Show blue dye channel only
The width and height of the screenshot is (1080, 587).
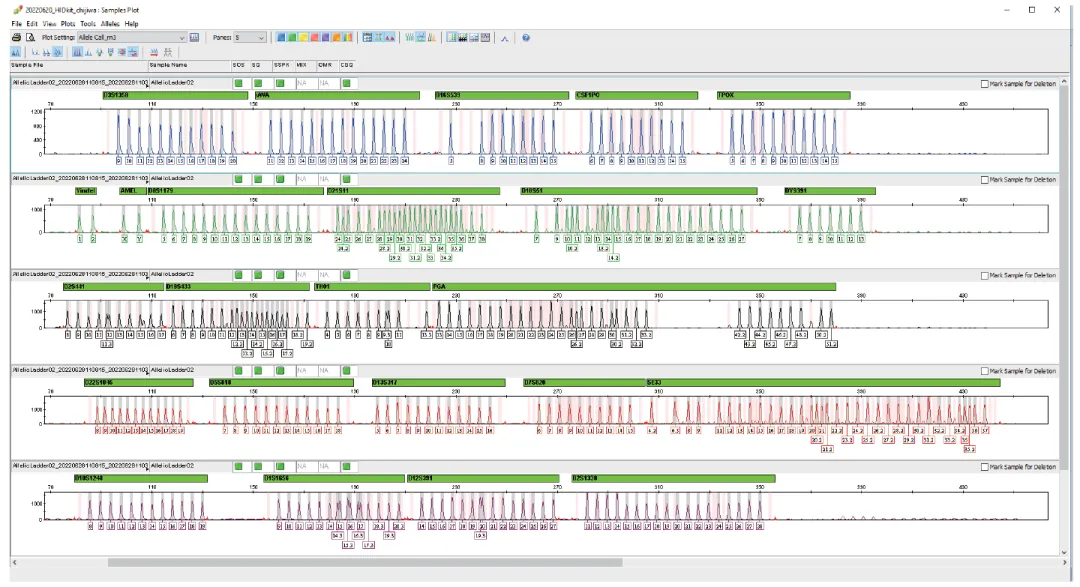[281, 37]
